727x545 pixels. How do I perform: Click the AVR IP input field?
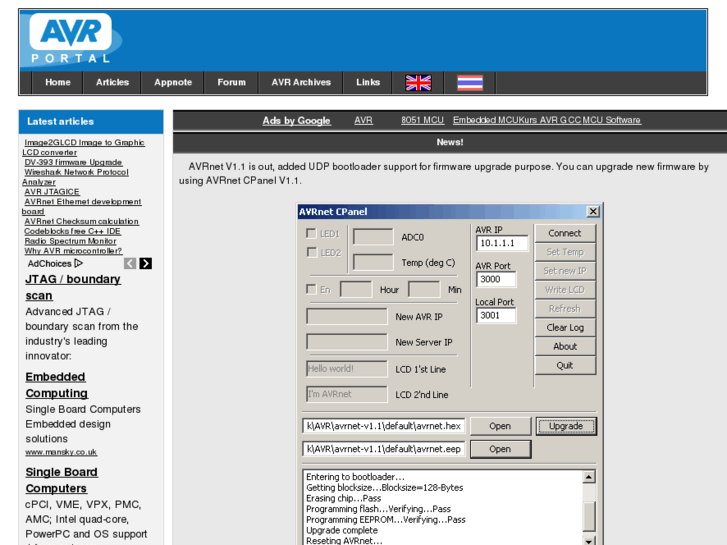tap(502, 243)
